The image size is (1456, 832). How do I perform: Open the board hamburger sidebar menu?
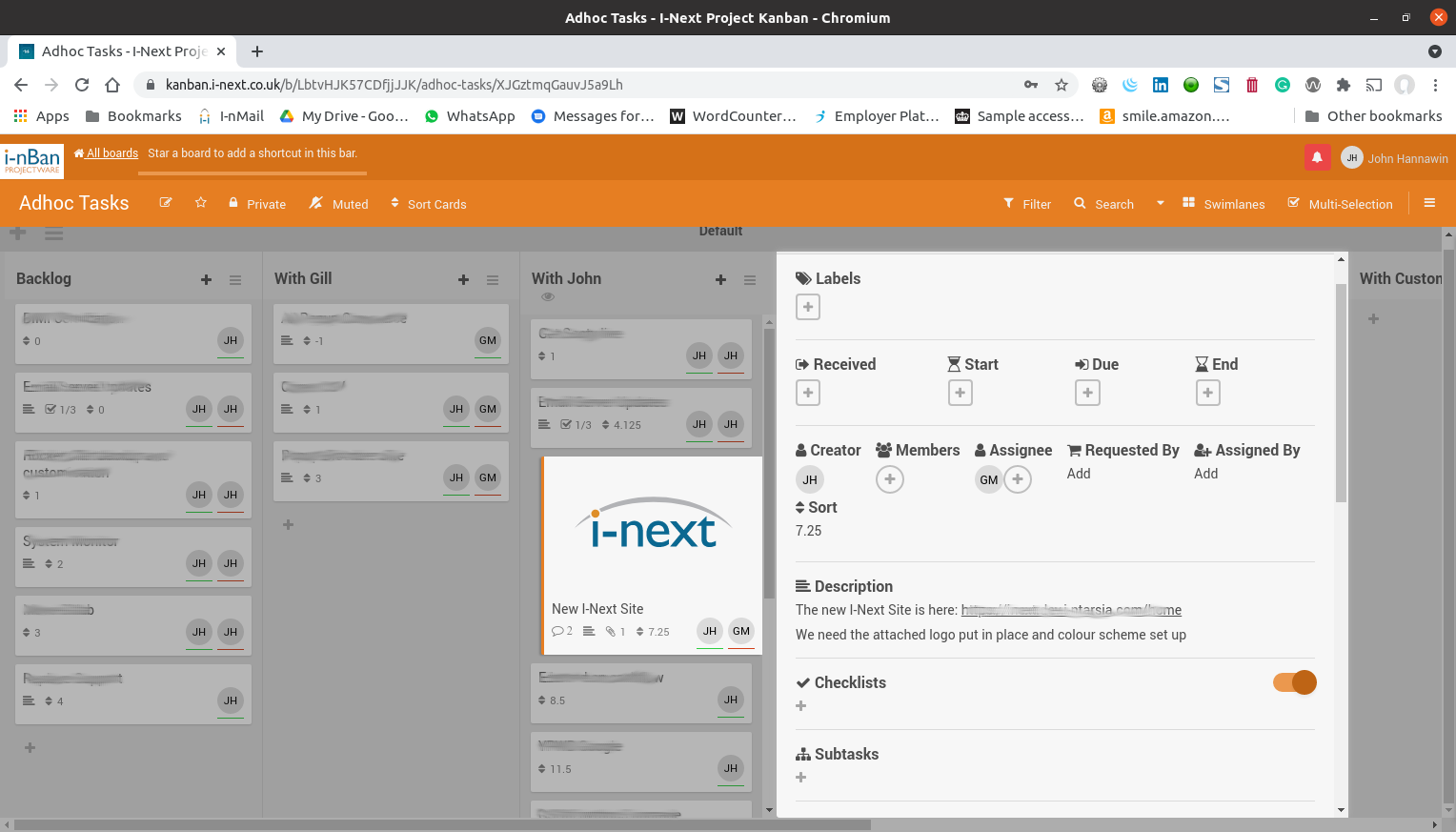[1429, 203]
